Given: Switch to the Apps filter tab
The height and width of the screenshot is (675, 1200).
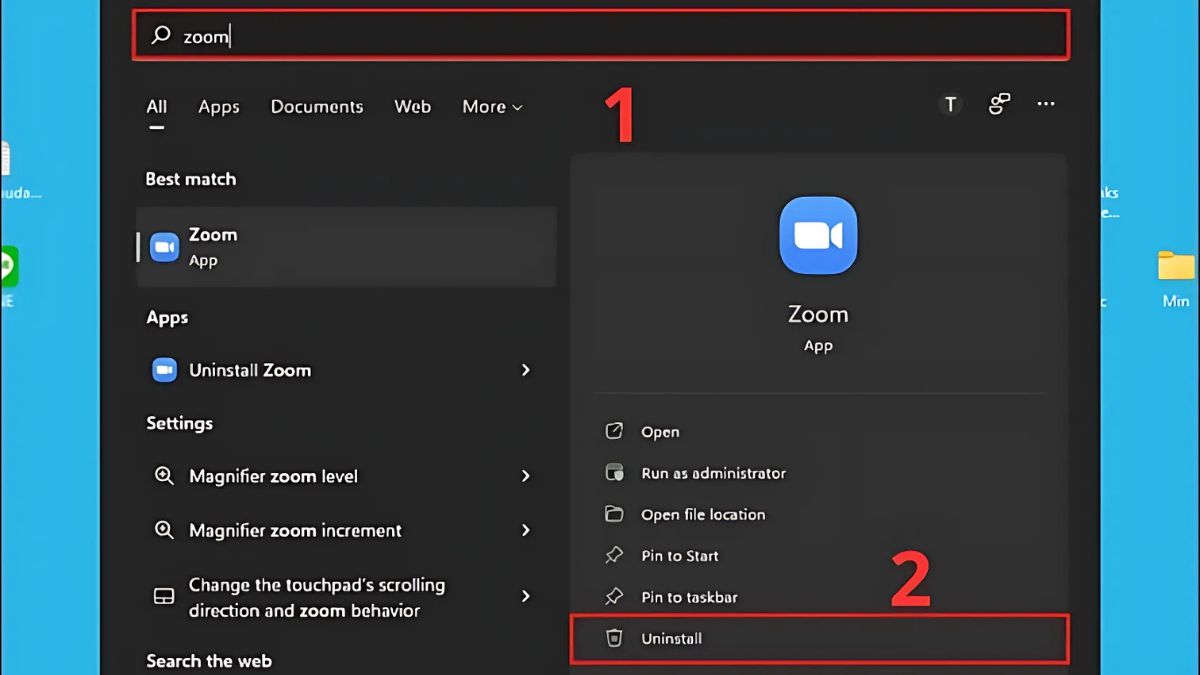Looking at the screenshot, I should [219, 106].
